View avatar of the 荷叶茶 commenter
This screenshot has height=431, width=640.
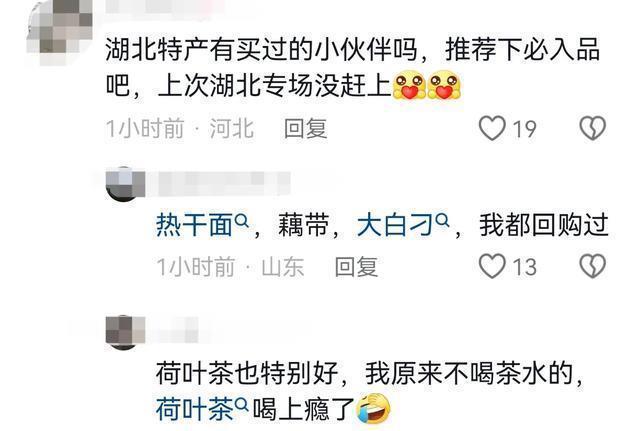point(125,332)
